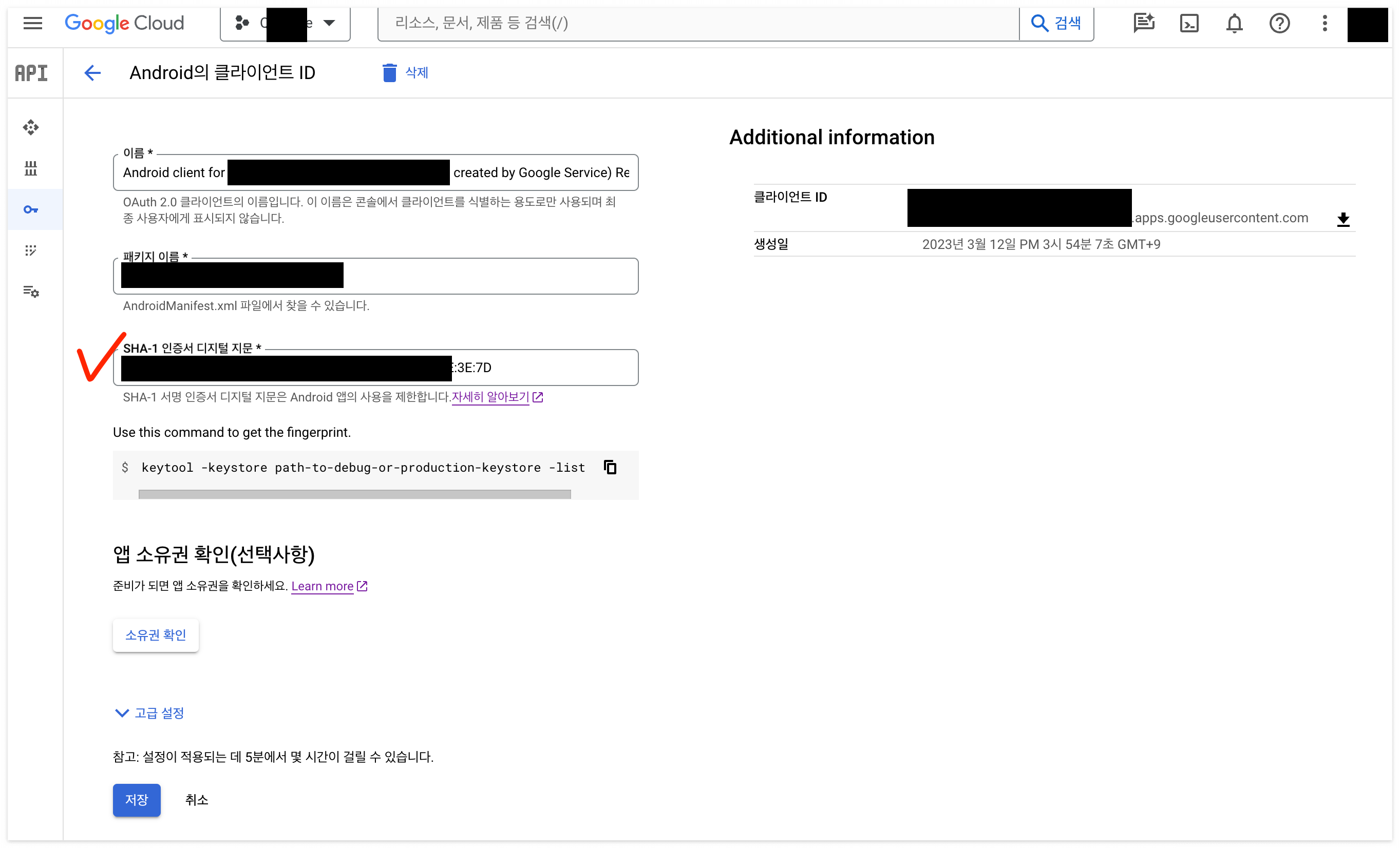Open Cloud Shell terminal icon
Viewport: 1400px width, 848px height.
pyautogui.click(x=1188, y=23)
